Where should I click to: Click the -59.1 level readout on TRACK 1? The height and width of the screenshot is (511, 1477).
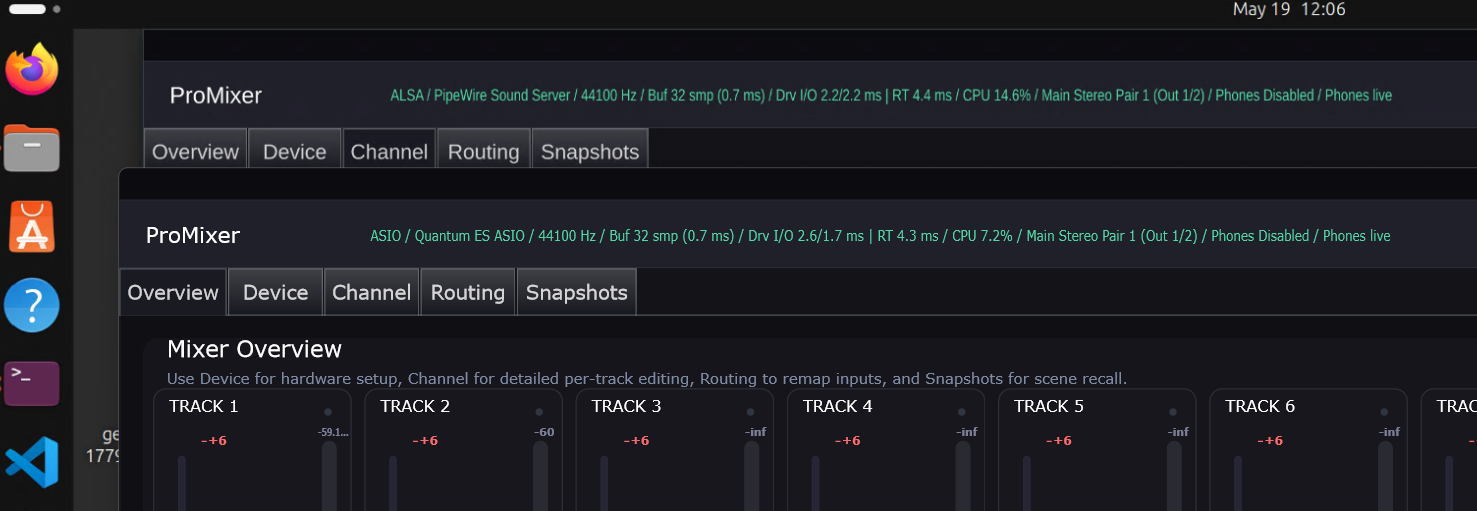coord(333,432)
